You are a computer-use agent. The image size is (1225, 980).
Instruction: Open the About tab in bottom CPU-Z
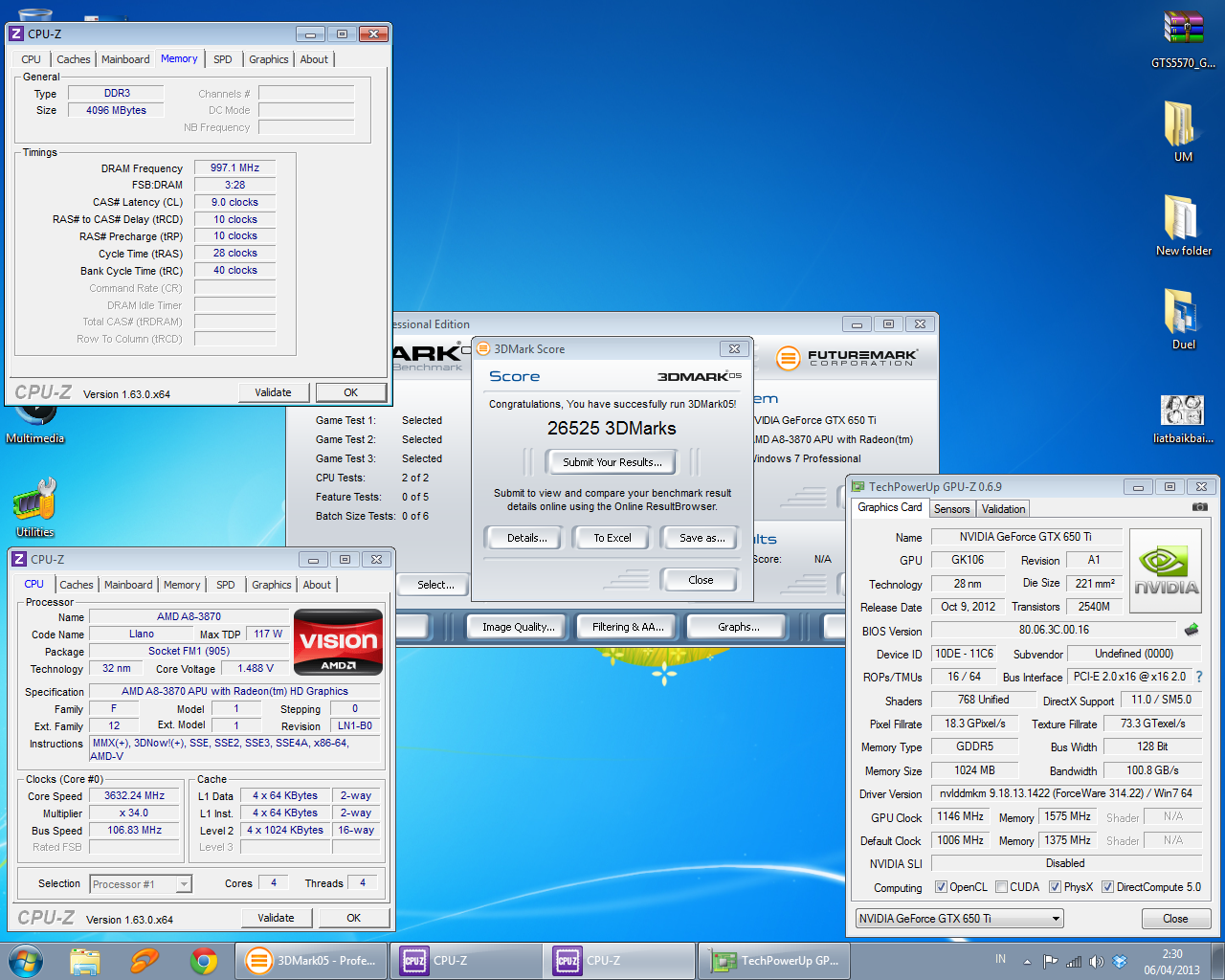pos(317,585)
